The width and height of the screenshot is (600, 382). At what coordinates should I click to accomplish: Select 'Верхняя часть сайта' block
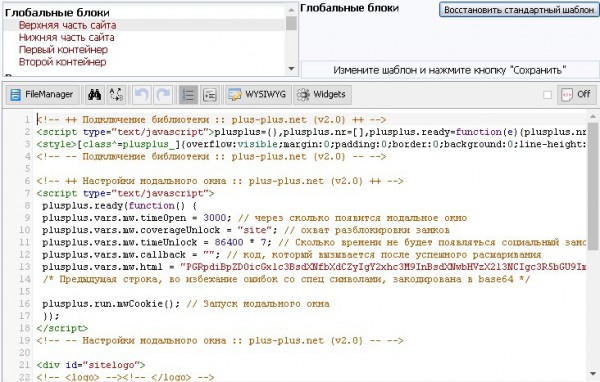pyautogui.click(x=68, y=25)
